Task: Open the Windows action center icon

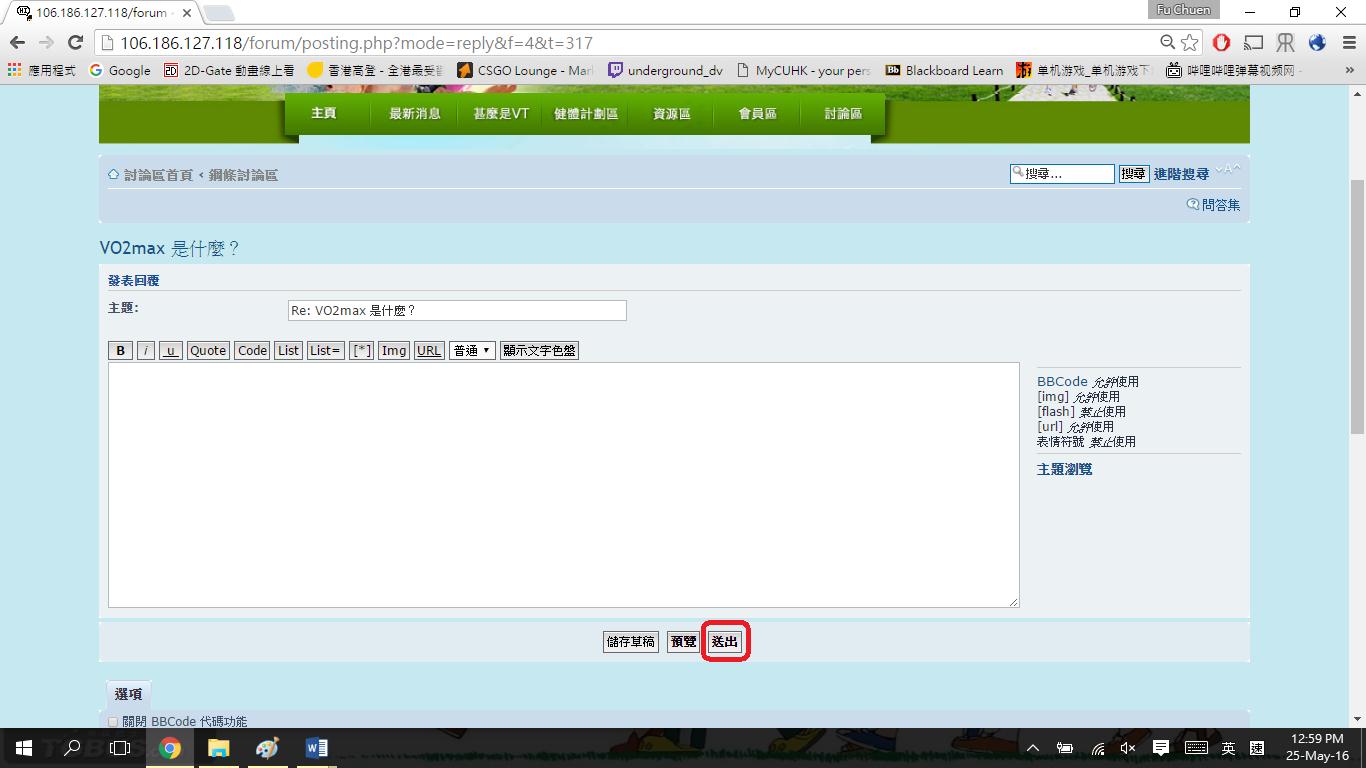Action: click(x=1161, y=748)
